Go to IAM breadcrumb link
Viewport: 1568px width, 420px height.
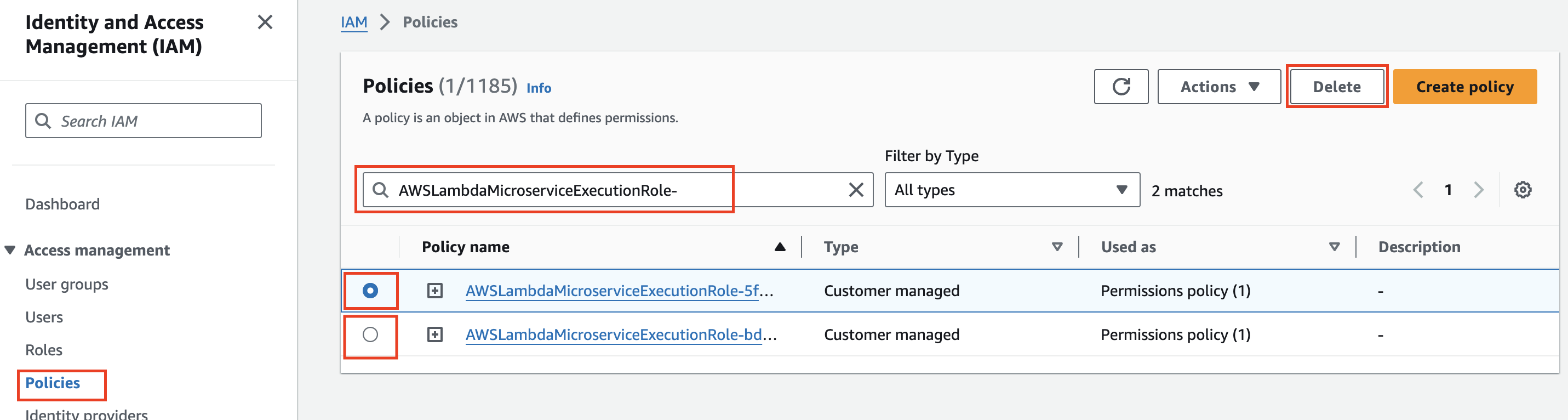[354, 22]
